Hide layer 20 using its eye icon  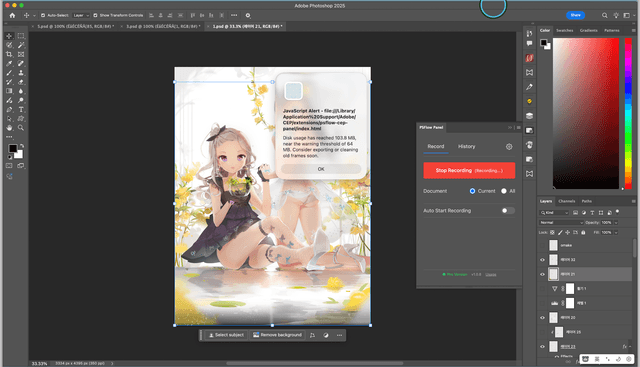point(542,318)
